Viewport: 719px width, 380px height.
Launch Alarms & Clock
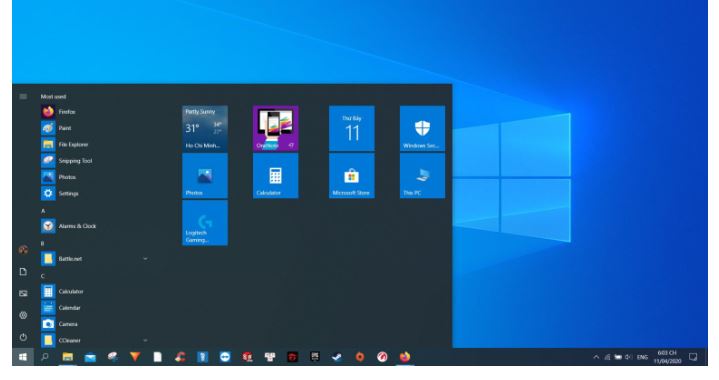coord(69,226)
